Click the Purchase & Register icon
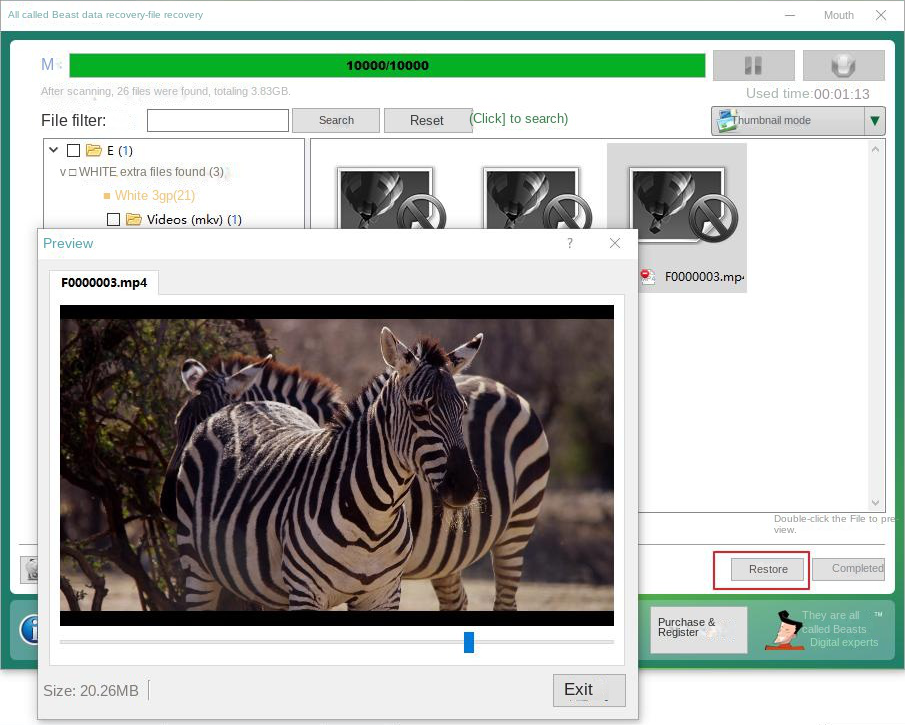This screenshot has width=905, height=725. (x=698, y=629)
